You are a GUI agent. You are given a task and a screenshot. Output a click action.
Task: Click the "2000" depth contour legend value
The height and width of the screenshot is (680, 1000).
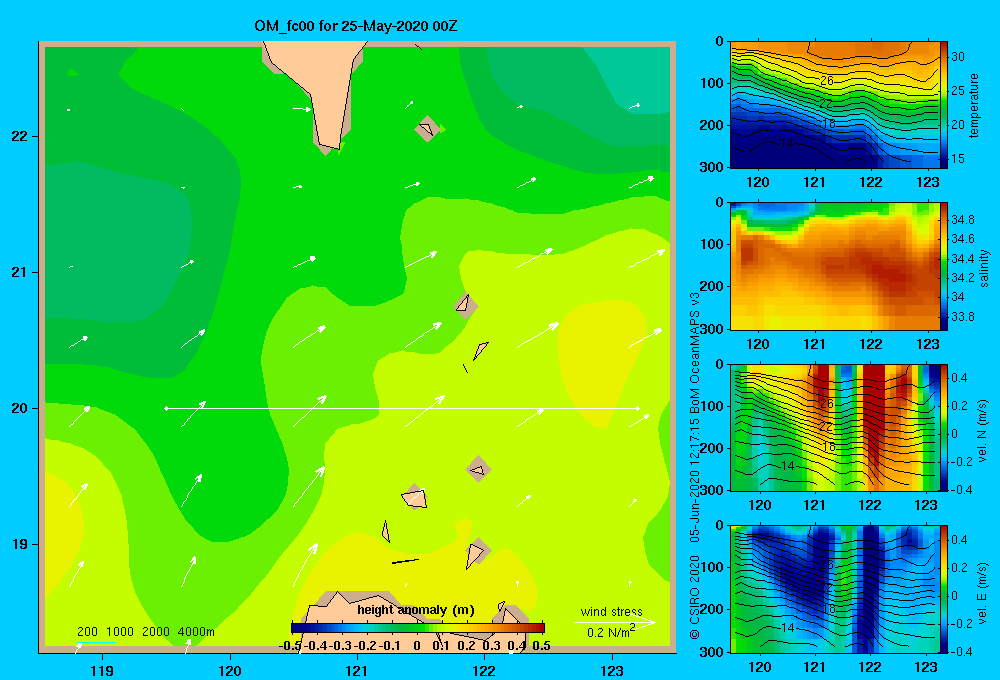pos(156,632)
